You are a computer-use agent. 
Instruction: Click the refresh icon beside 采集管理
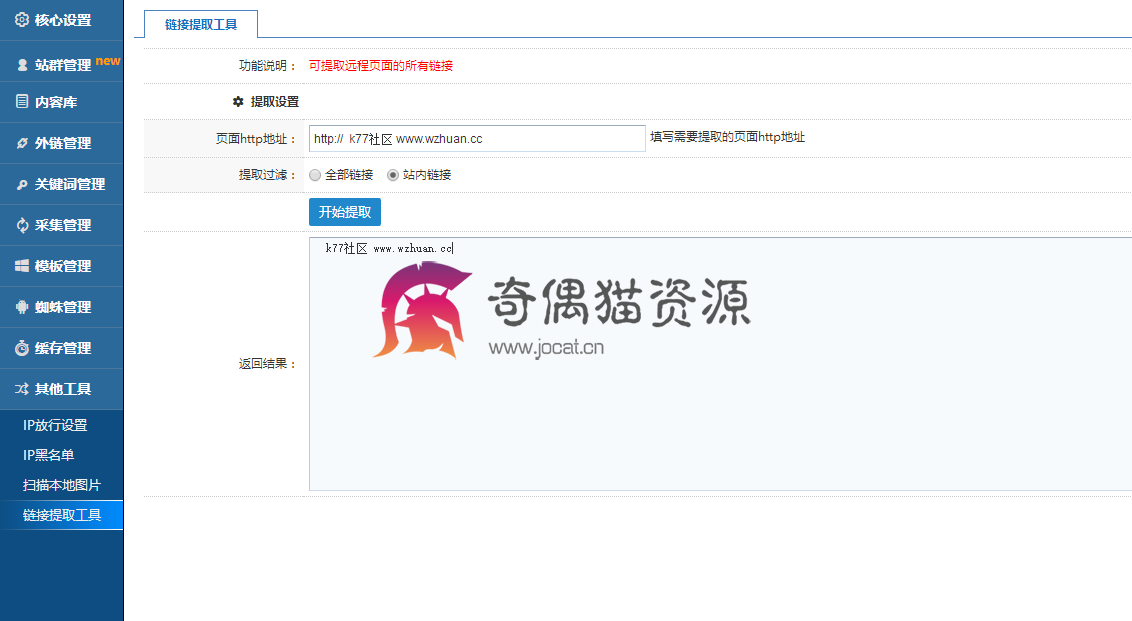[22, 225]
